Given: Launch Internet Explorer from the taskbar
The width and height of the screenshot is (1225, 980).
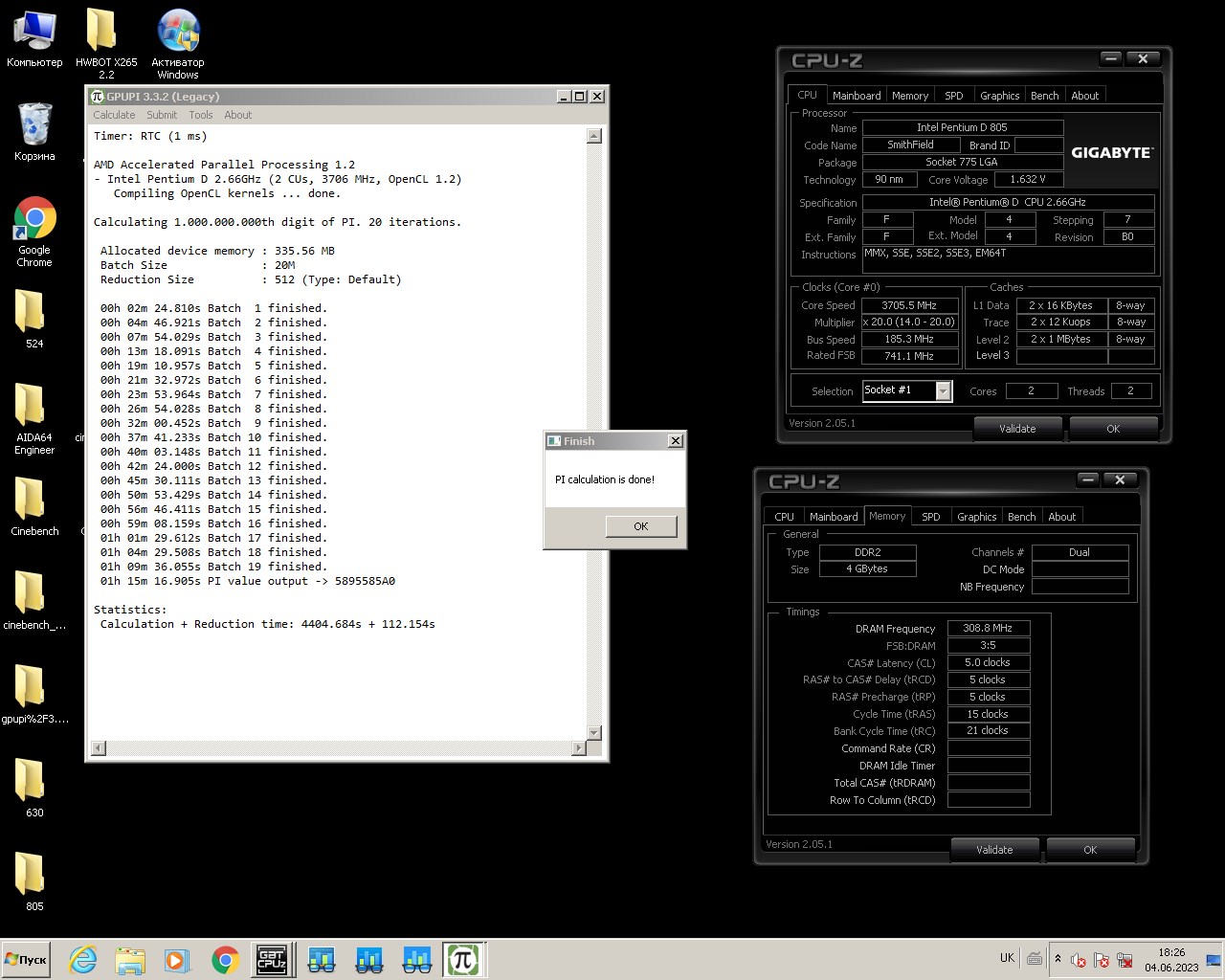Looking at the screenshot, I should (x=83, y=959).
